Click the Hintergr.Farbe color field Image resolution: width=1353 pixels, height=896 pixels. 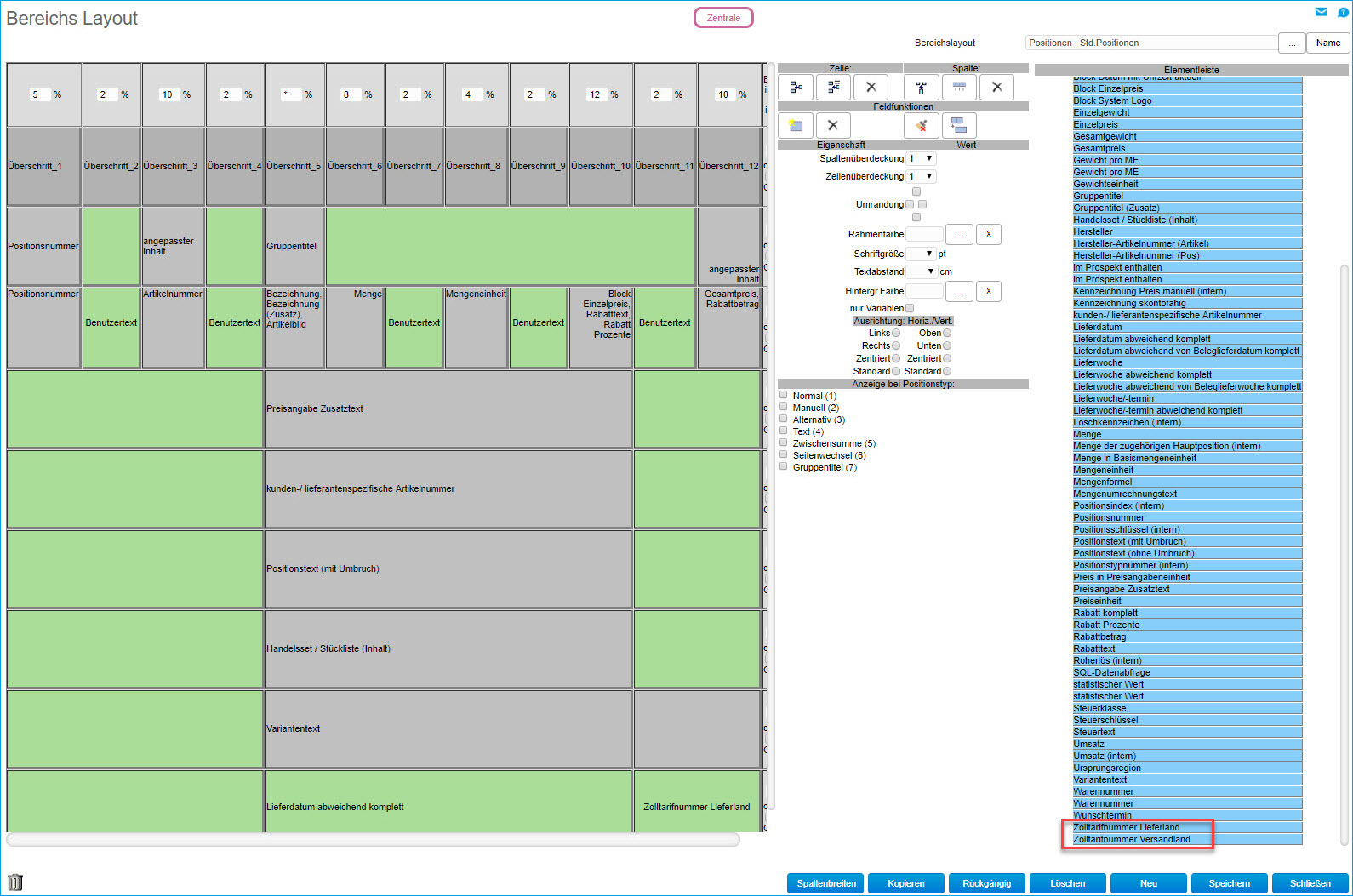(x=924, y=291)
